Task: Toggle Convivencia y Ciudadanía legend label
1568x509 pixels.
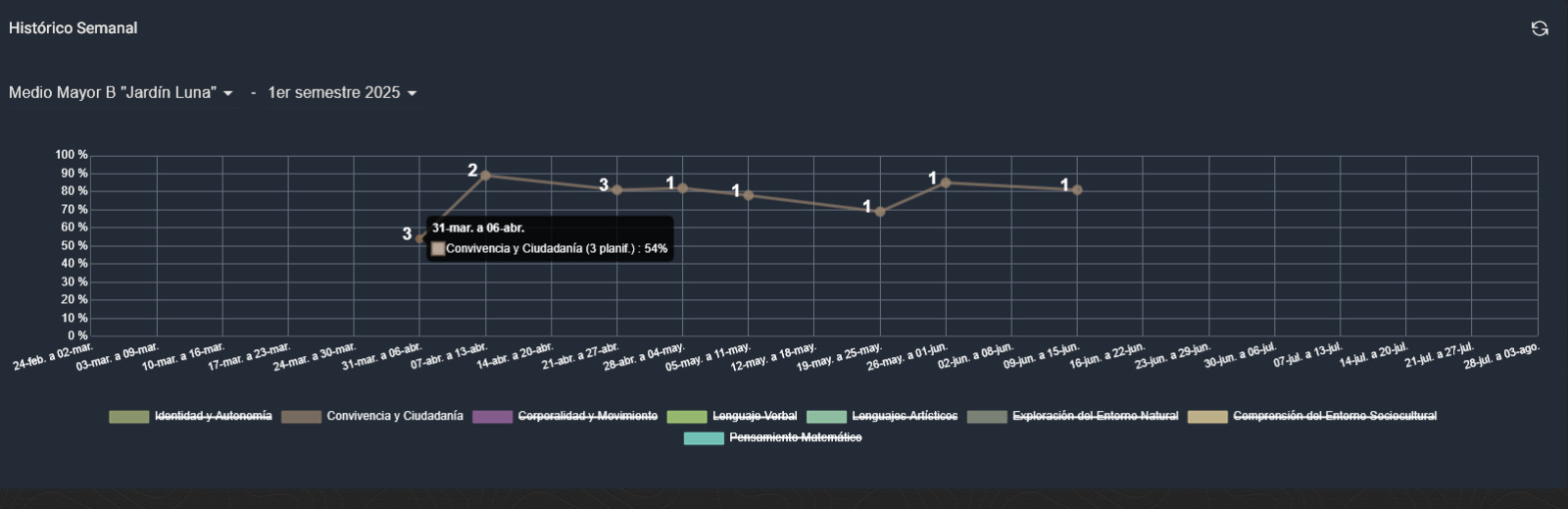Action: (x=394, y=416)
